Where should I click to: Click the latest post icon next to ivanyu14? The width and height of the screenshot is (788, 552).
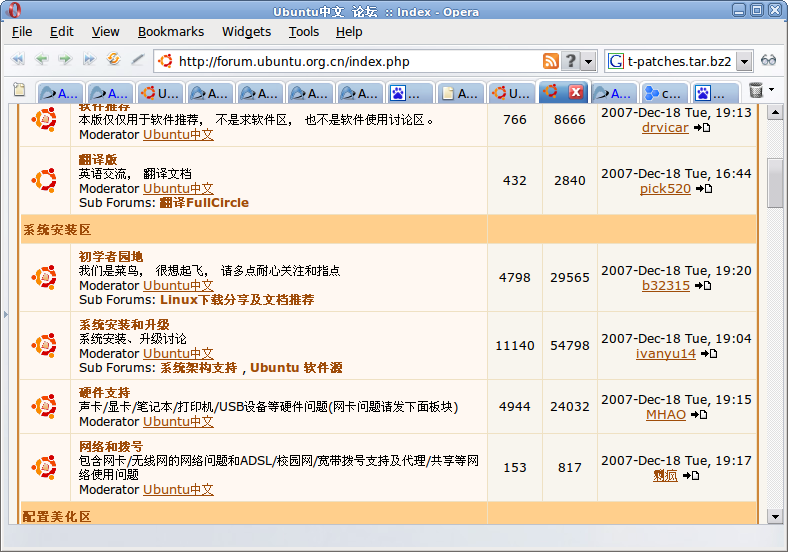pyautogui.click(x=709, y=354)
